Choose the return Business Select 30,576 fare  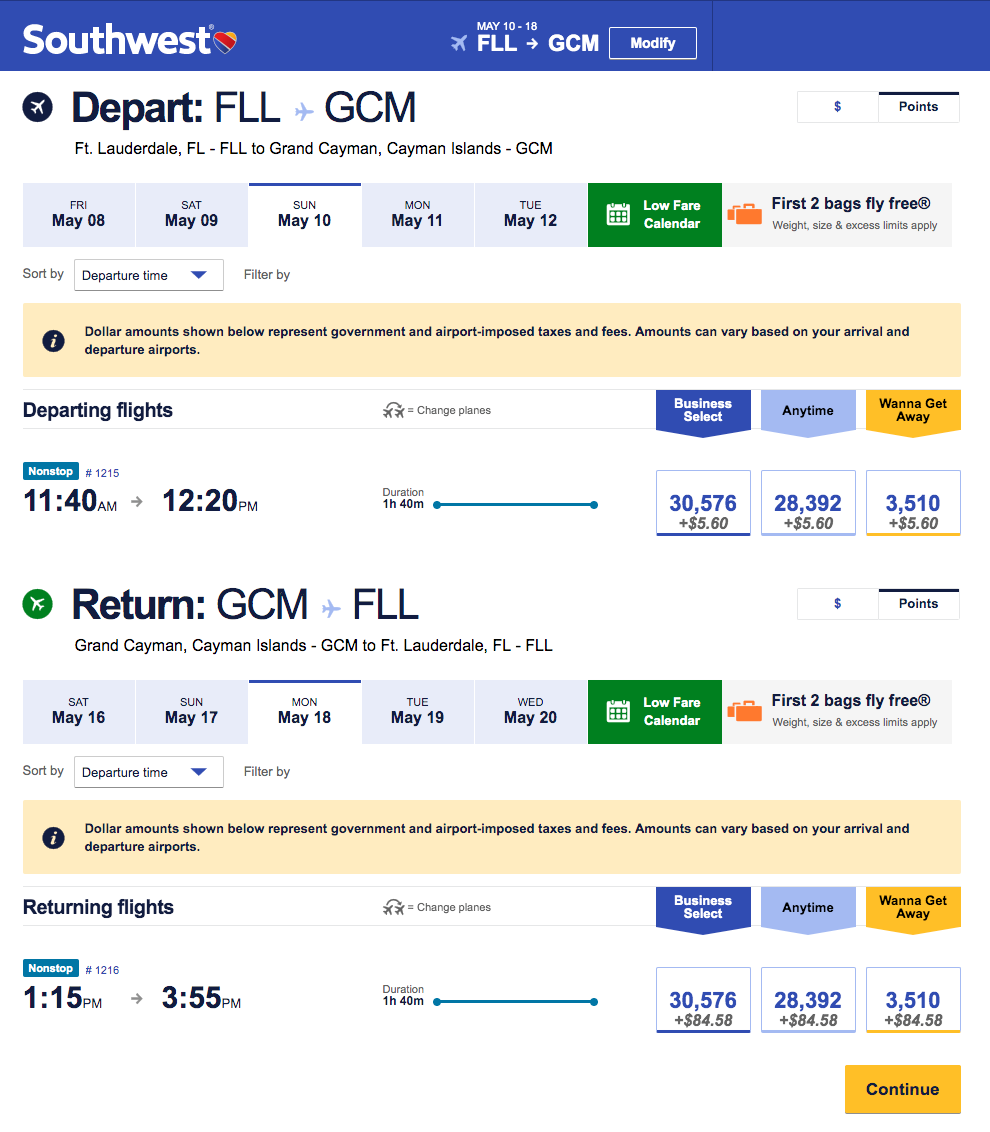click(703, 1000)
